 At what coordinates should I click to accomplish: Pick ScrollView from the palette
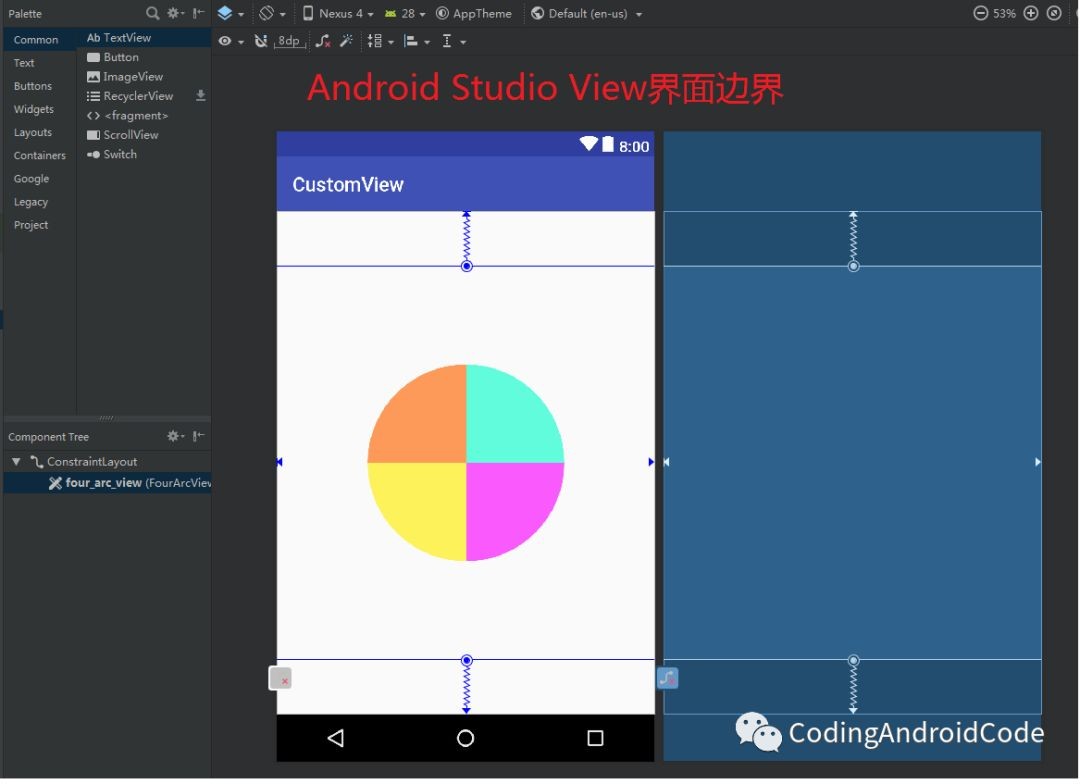point(145,135)
